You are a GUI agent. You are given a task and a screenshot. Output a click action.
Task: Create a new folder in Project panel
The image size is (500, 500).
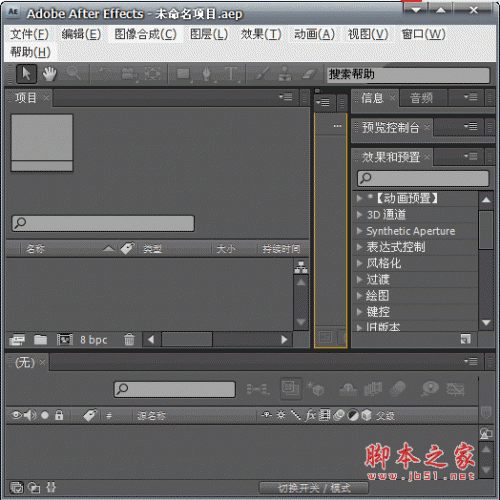(40, 340)
